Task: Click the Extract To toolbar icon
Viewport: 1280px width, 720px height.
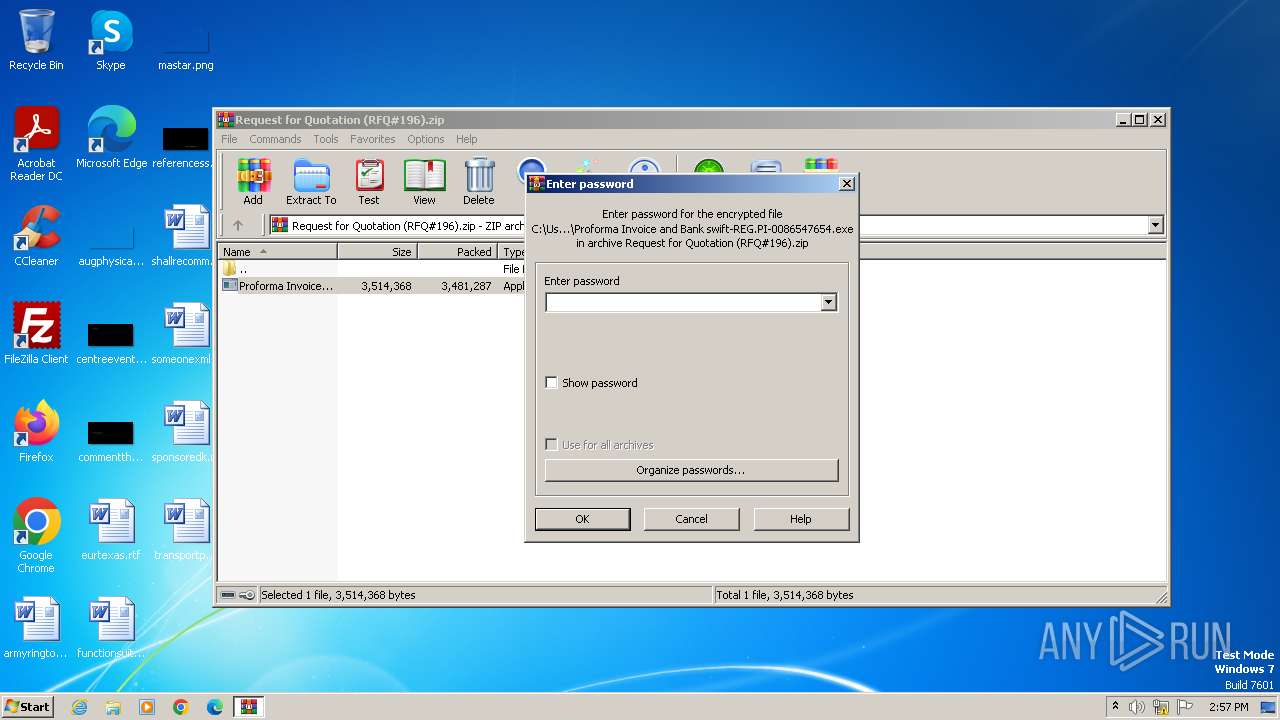Action: (x=311, y=181)
